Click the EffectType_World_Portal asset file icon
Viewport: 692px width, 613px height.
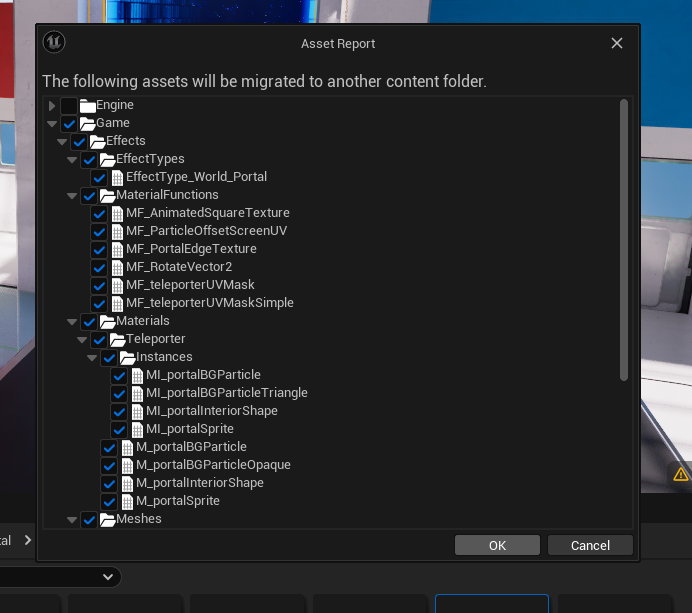117,178
